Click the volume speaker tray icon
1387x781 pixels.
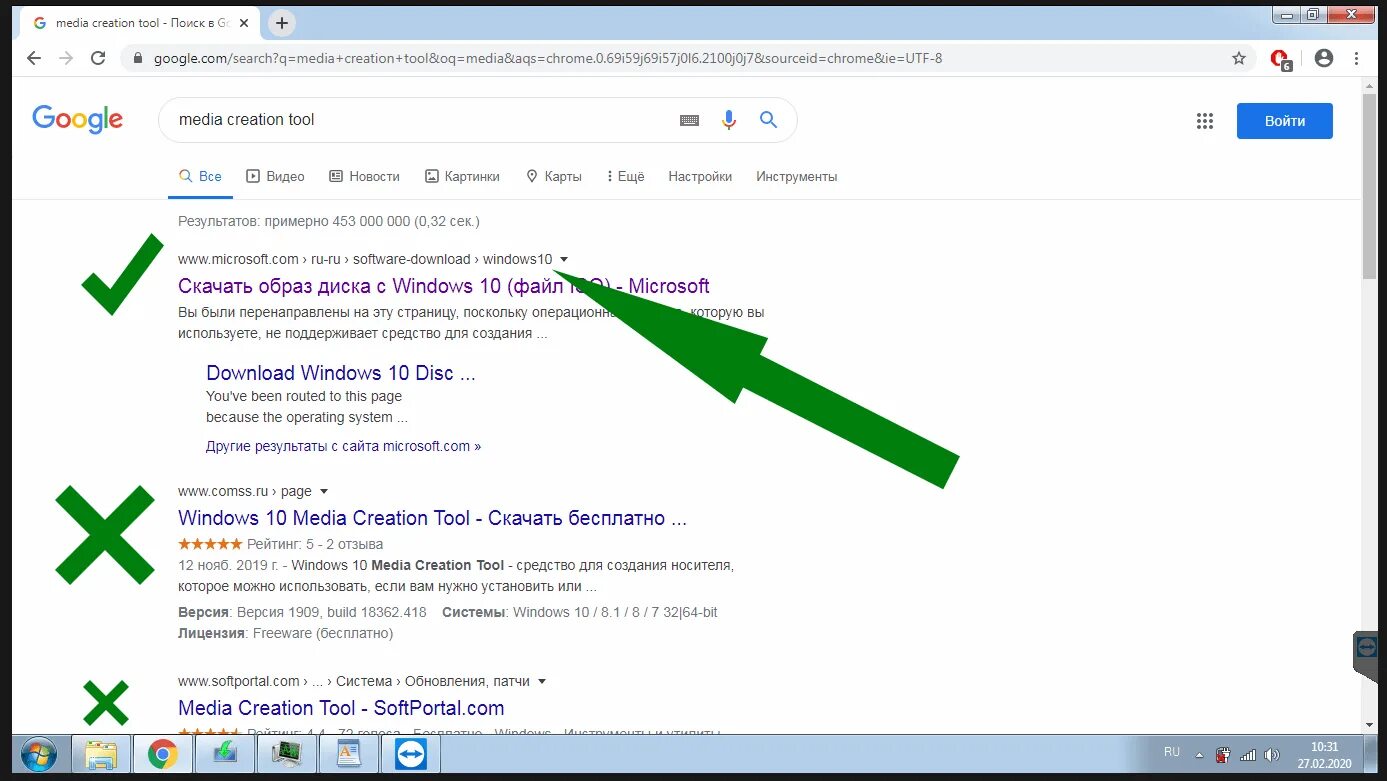[1272, 755]
